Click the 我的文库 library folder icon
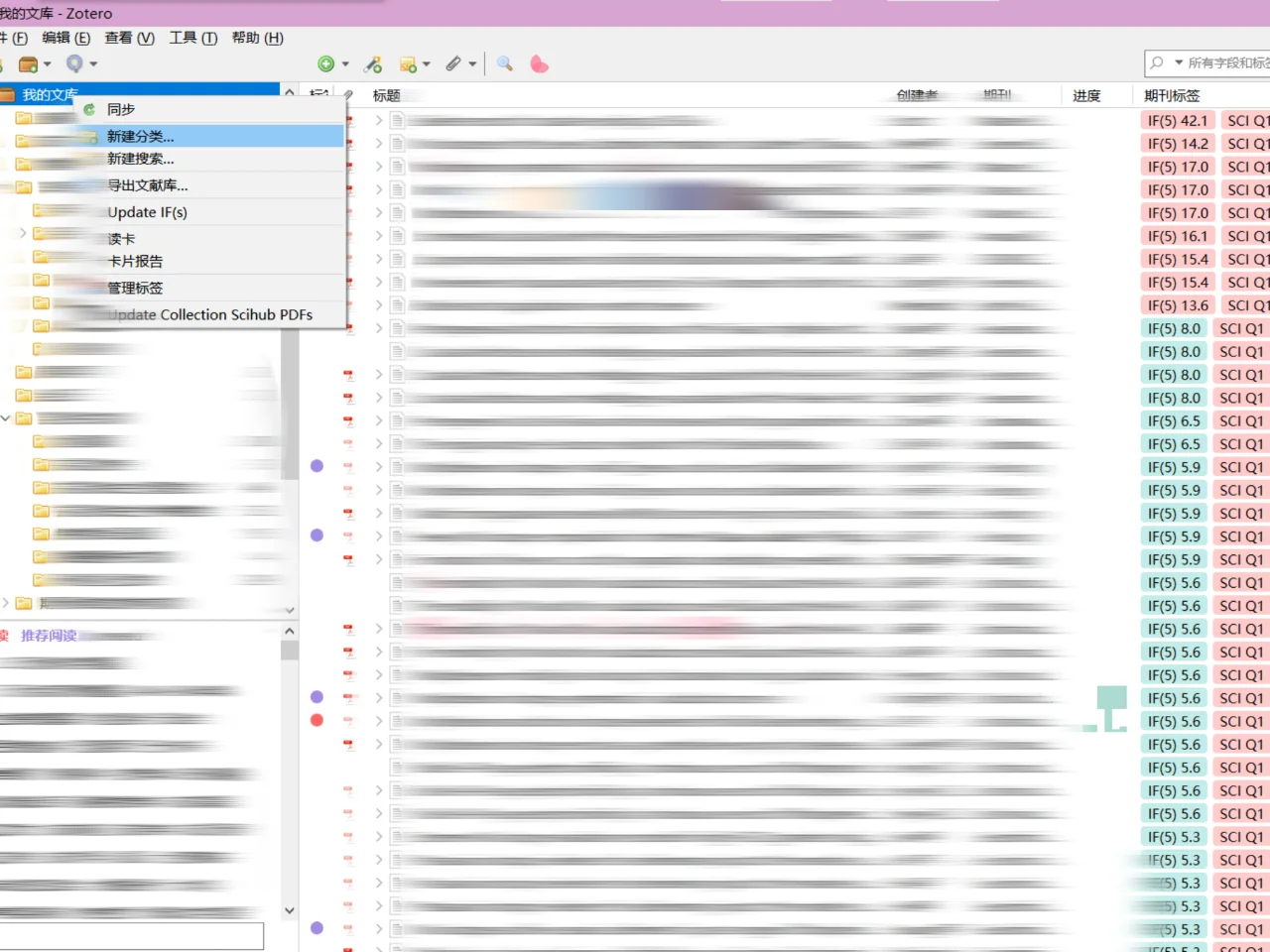1270x952 pixels. coord(6,95)
